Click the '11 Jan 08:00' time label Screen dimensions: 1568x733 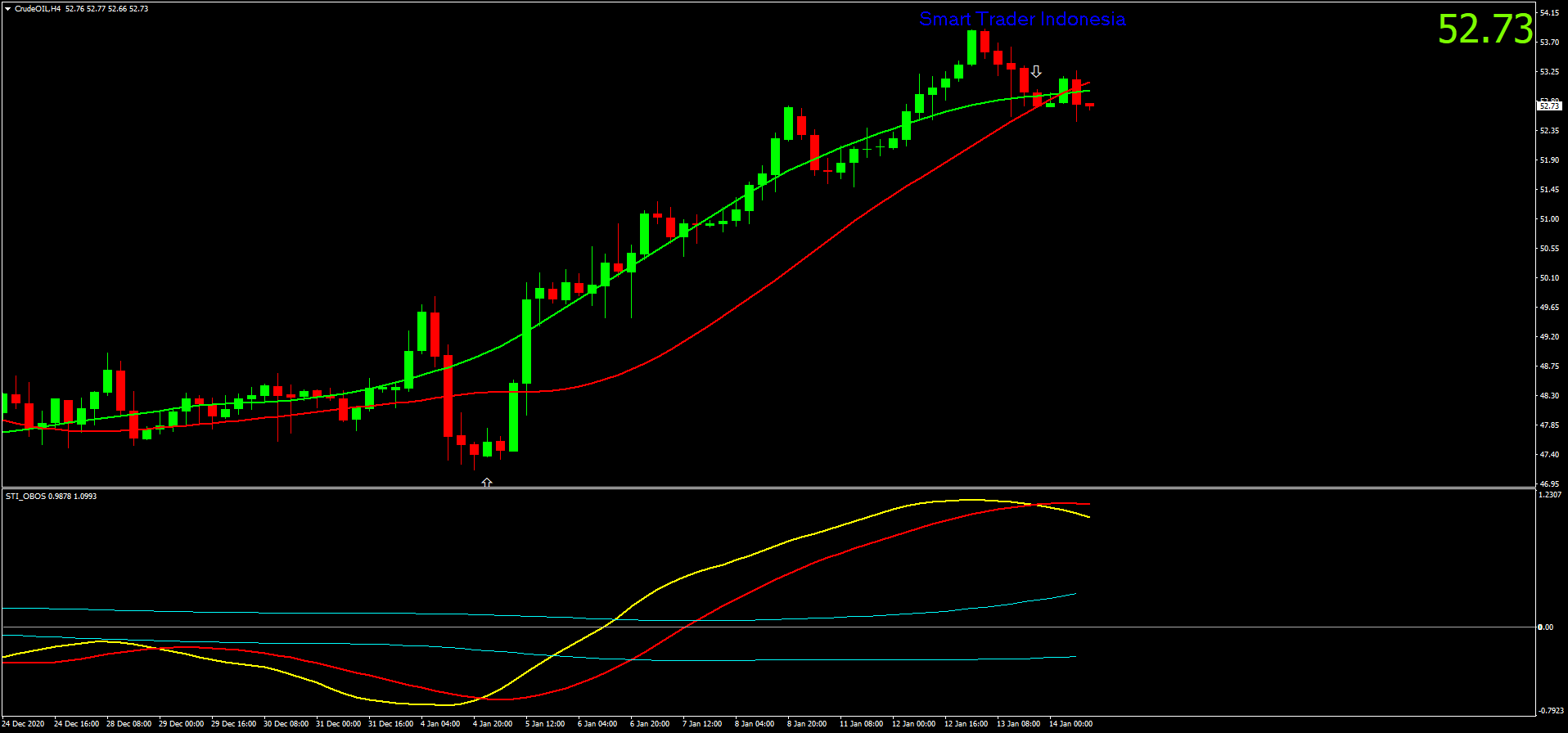(861, 724)
